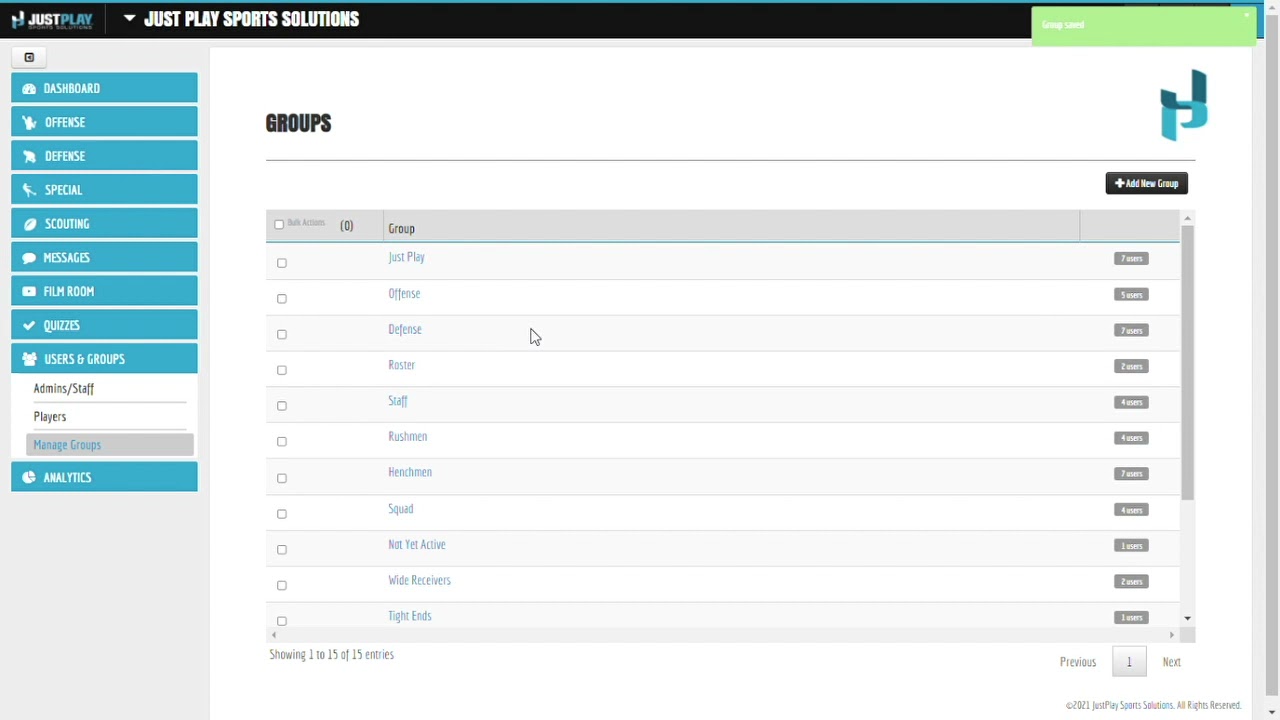Screen dimensions: 1280x720
Task: Click the 7 users badge for Just Play
Action: click(x=1131, y=258)
